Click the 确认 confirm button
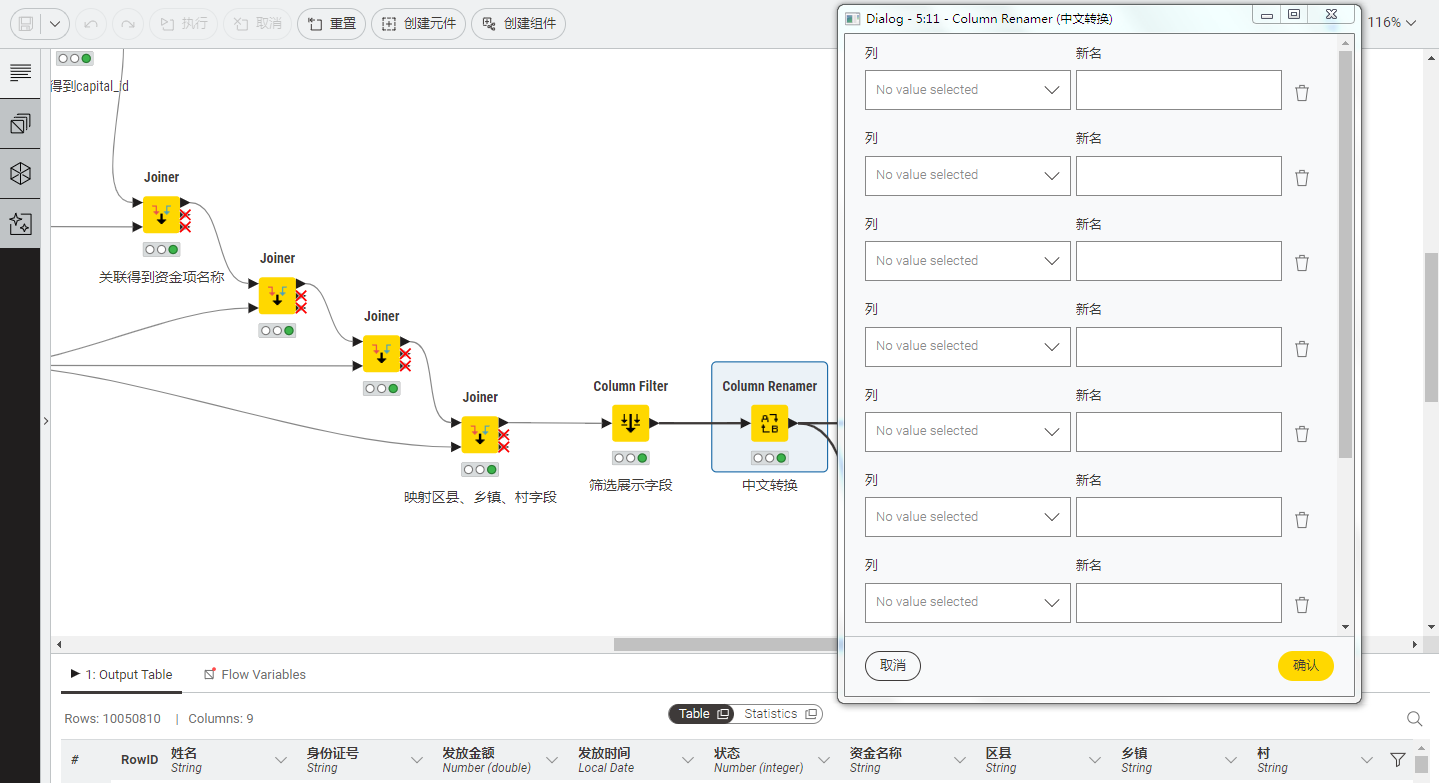 pyautogui.click(x=1305, y=665)
